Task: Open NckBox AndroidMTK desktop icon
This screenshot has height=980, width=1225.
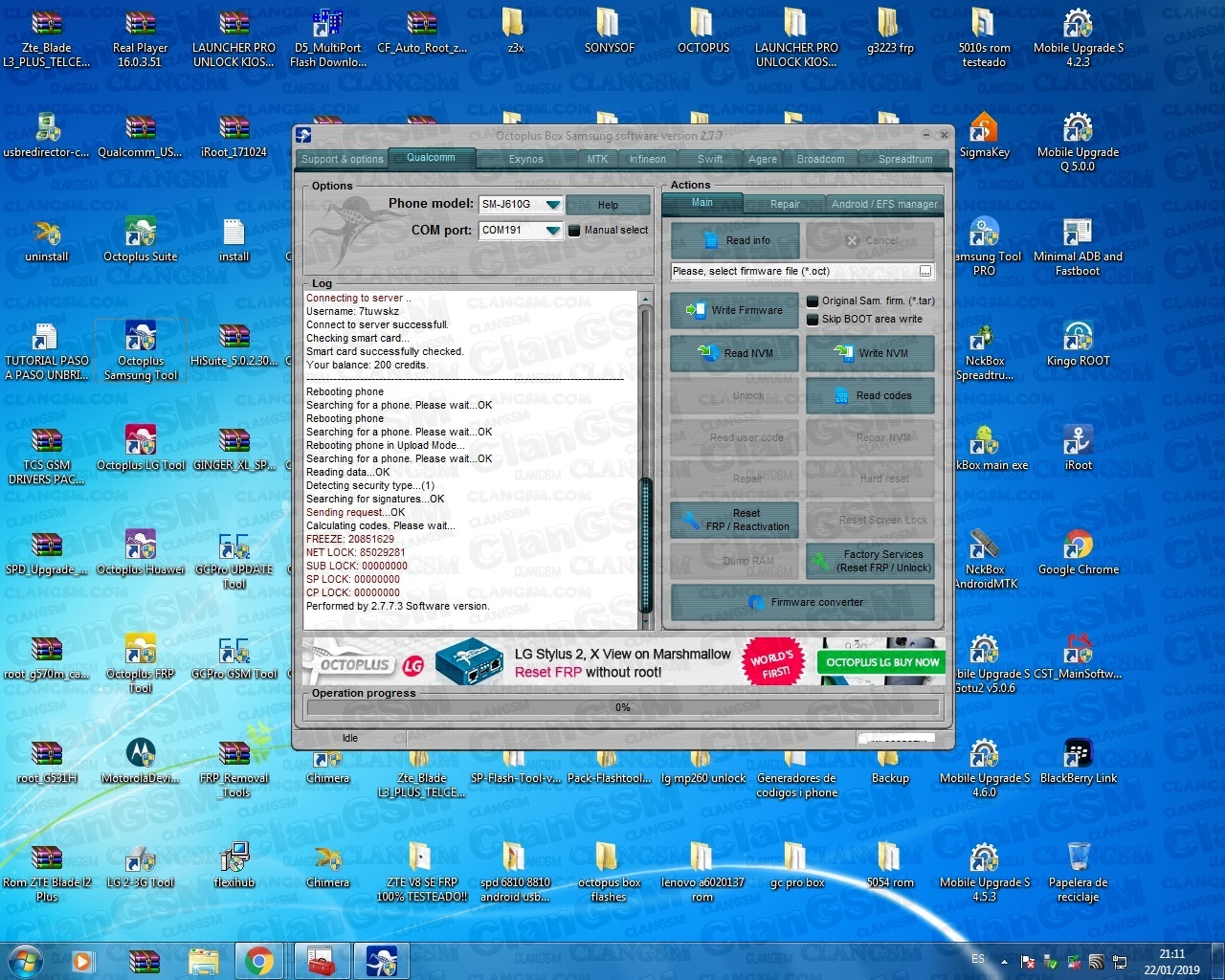Action: [x=984, y=558]
